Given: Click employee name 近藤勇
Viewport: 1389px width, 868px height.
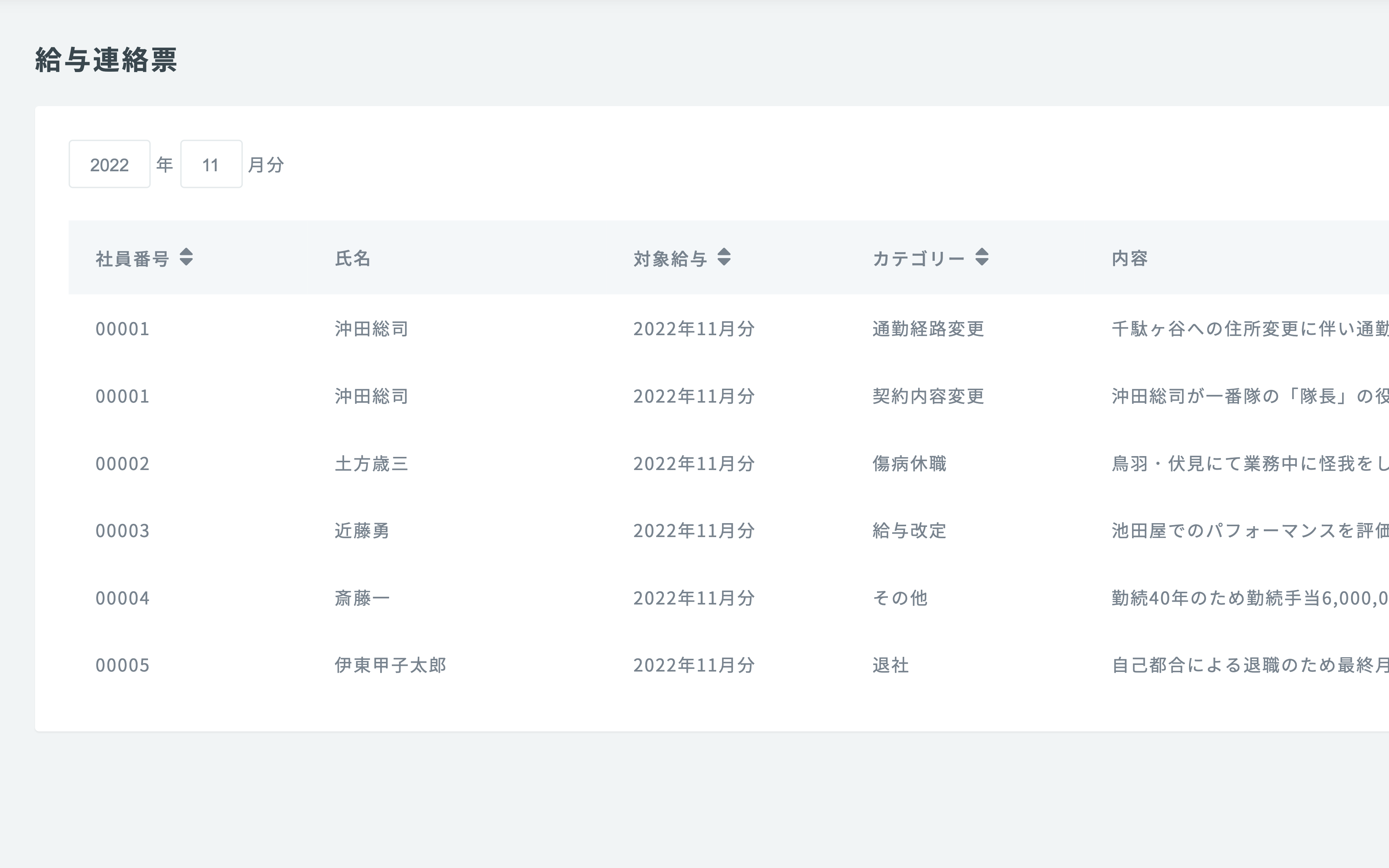Looking at the screenshot, I should [x=362, y=530].
